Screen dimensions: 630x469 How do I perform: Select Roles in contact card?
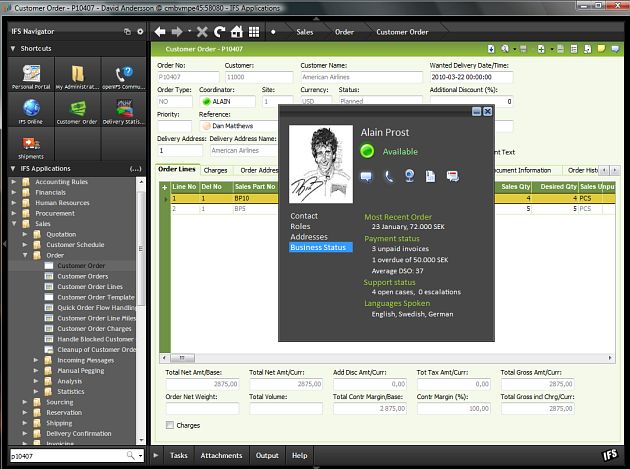pyautogui.click(x=300, y=226)
